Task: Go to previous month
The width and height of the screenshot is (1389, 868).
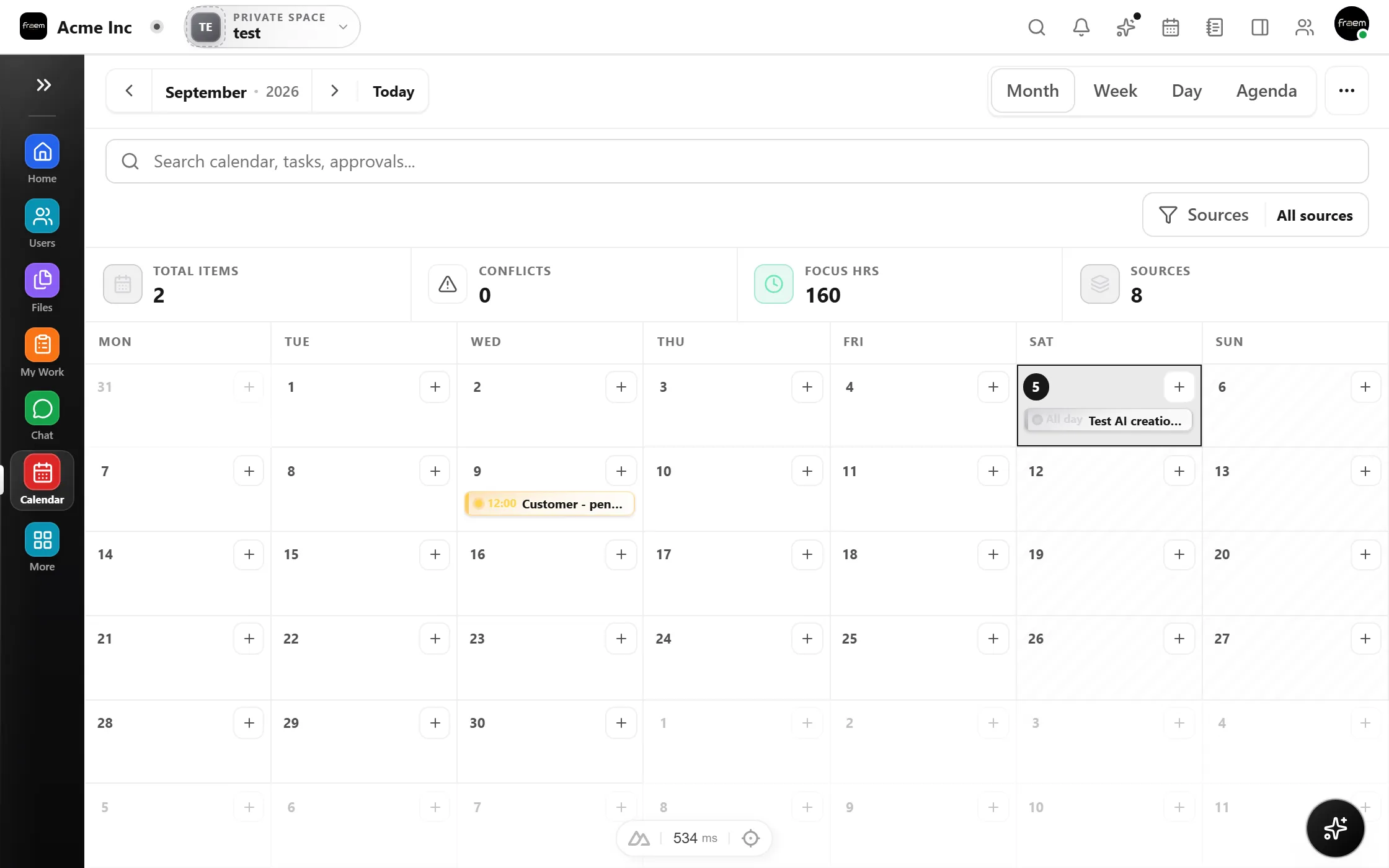Action: [x=129, y=91]
